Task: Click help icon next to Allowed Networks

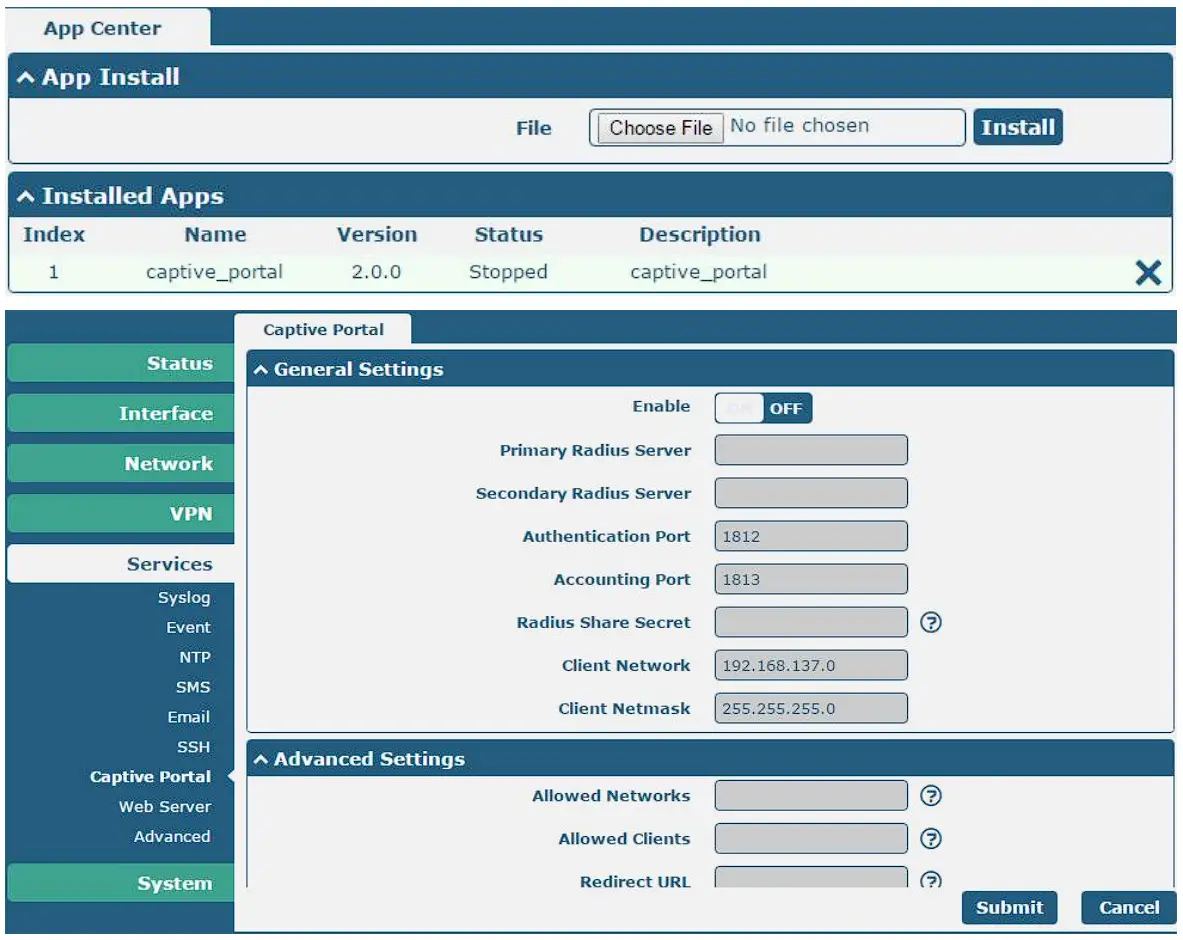Action: [x=931, y=797]
